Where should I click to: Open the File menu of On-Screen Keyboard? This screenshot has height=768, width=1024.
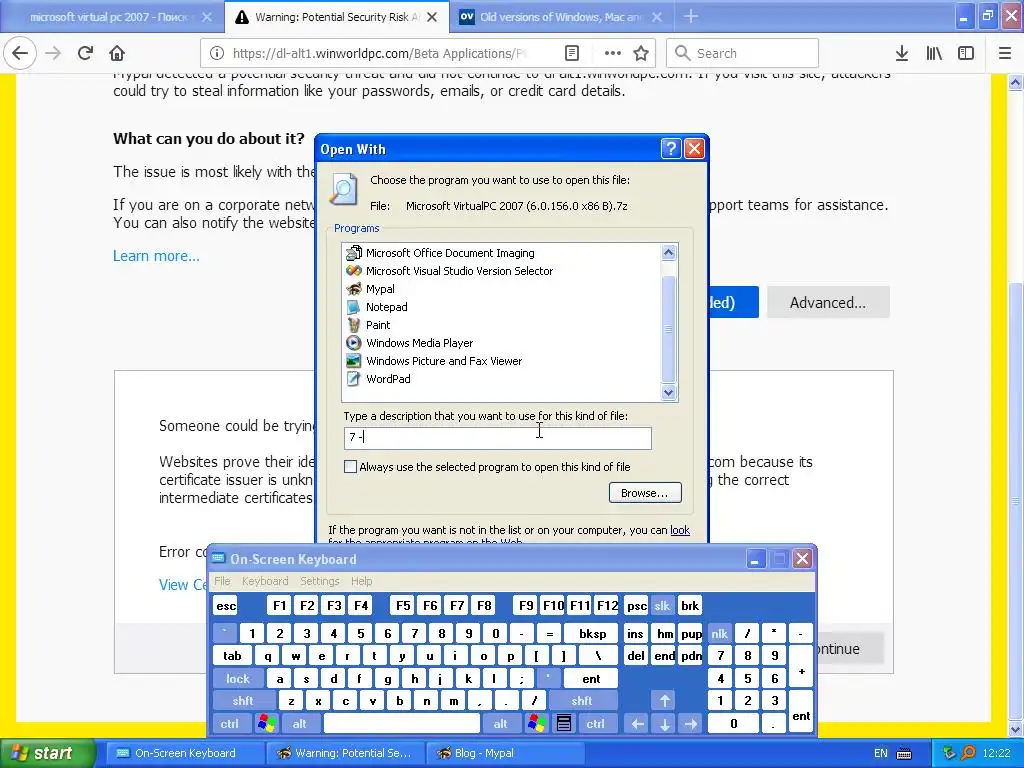pos(222,581)
